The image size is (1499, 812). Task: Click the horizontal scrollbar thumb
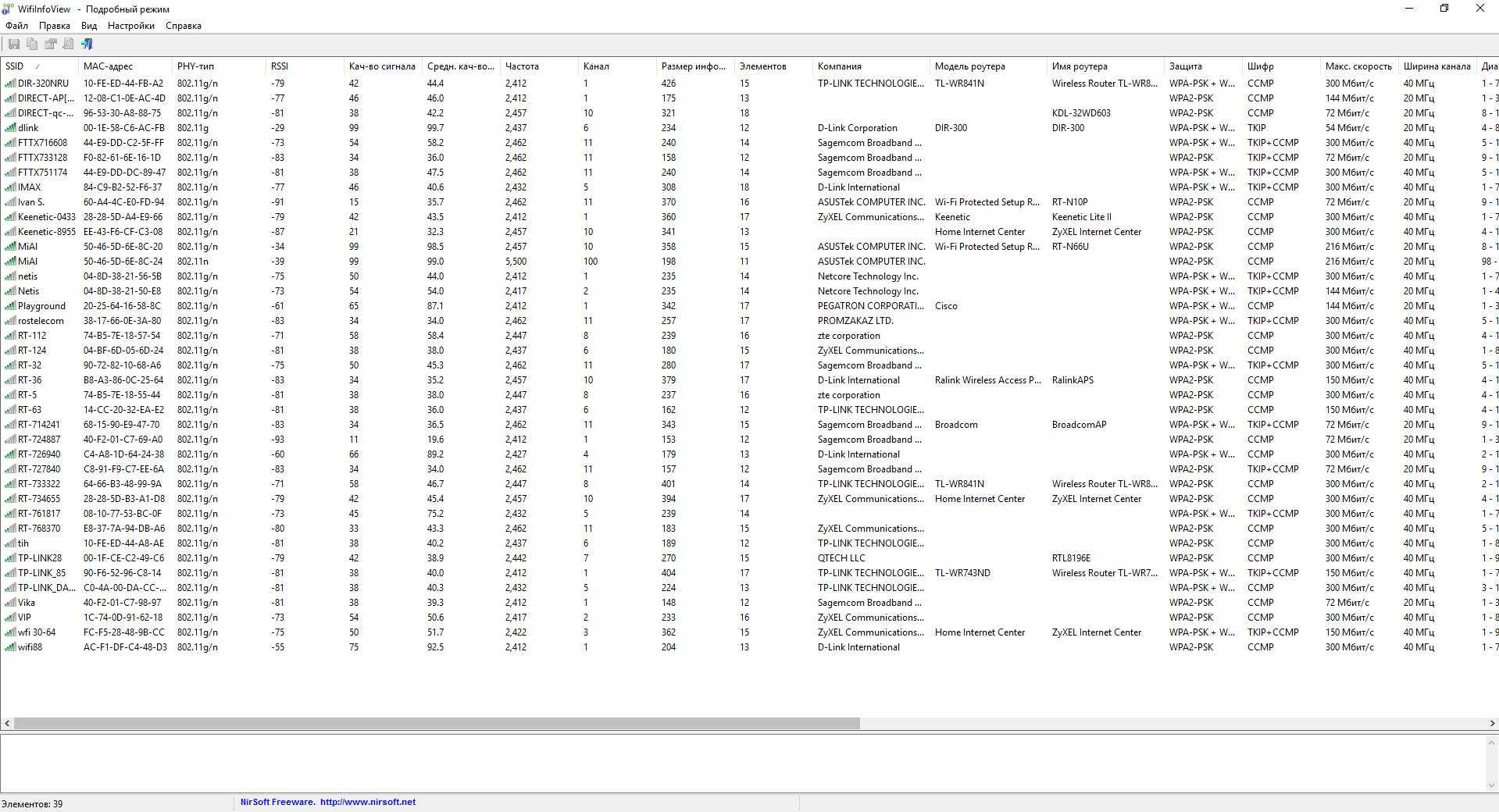coord(437,724)
